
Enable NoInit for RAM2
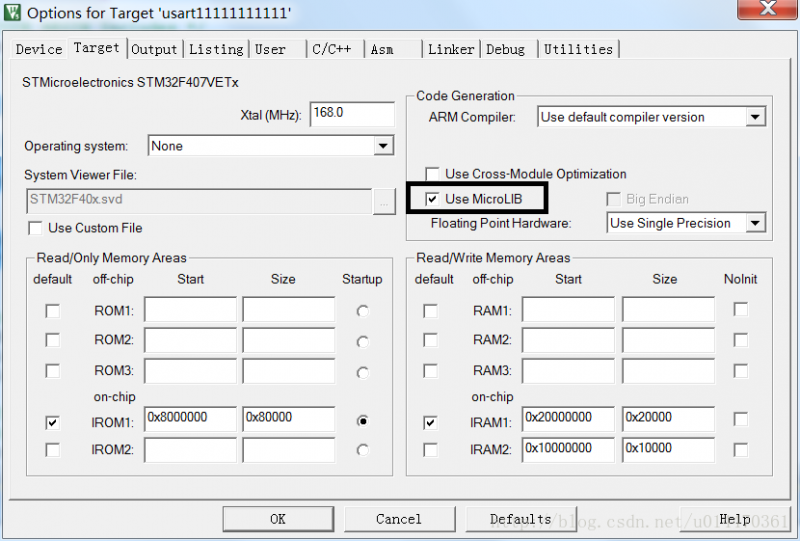click(x=741, y=340)
